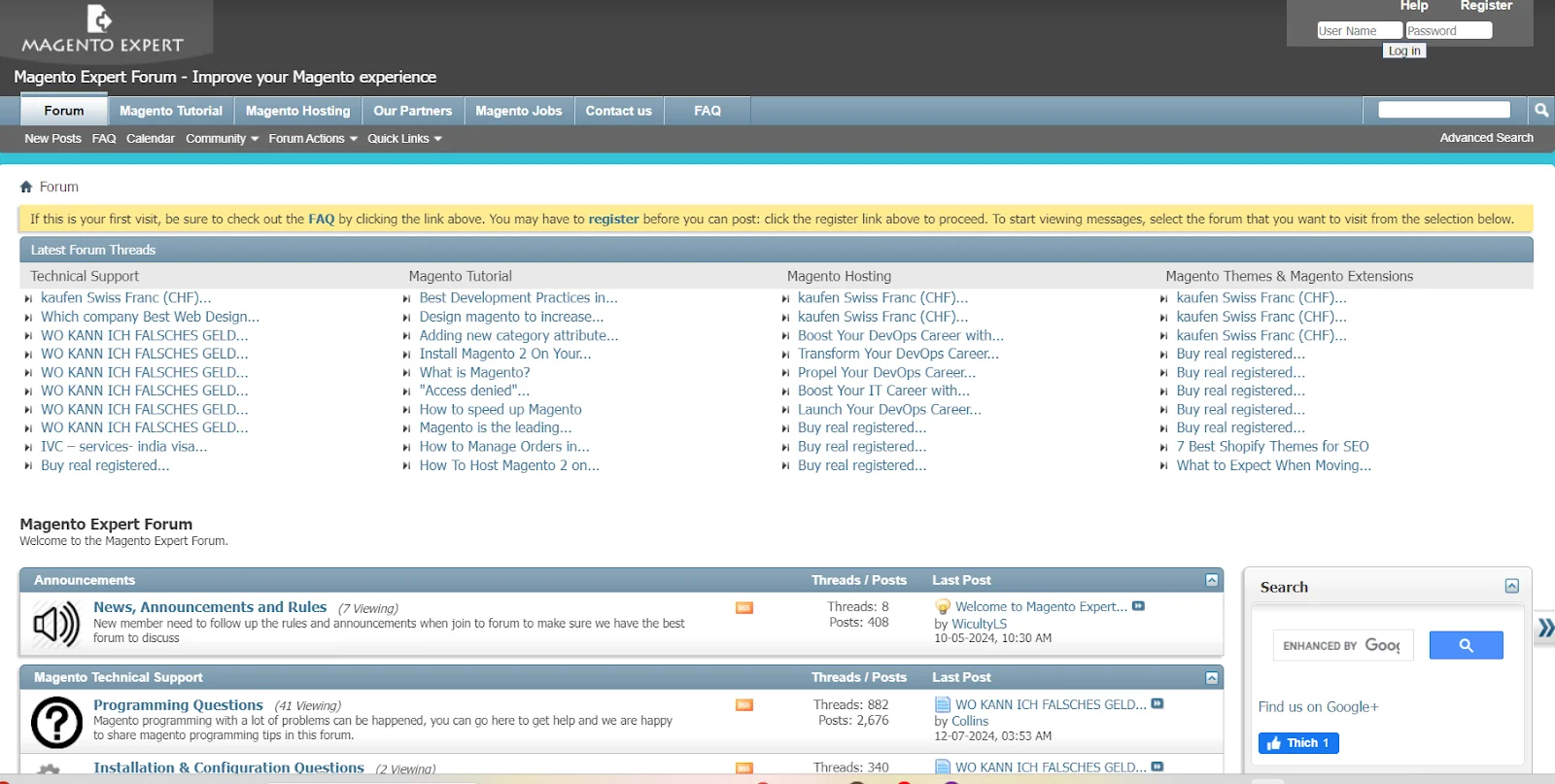The image size is (1555, 784).
Task: Click the Google search button in sidebar
Action: pos(1466,645)
